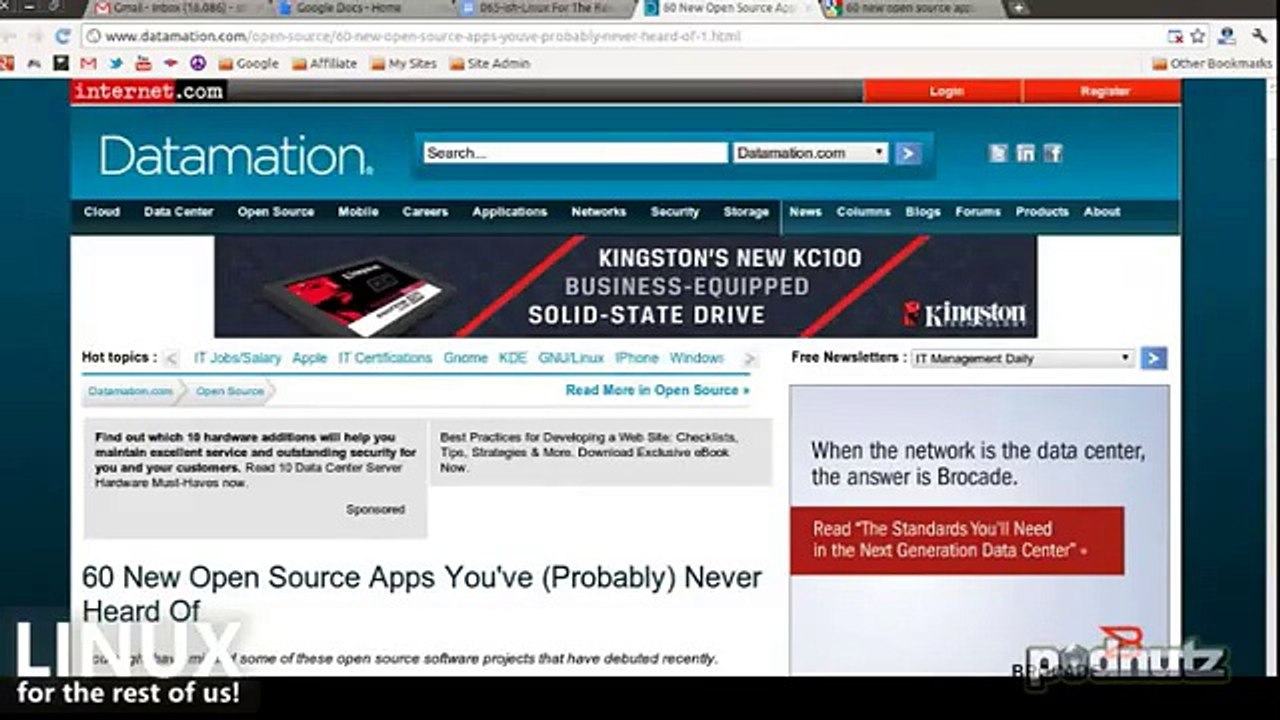Click into the Datamation Search field

(575, 153)
